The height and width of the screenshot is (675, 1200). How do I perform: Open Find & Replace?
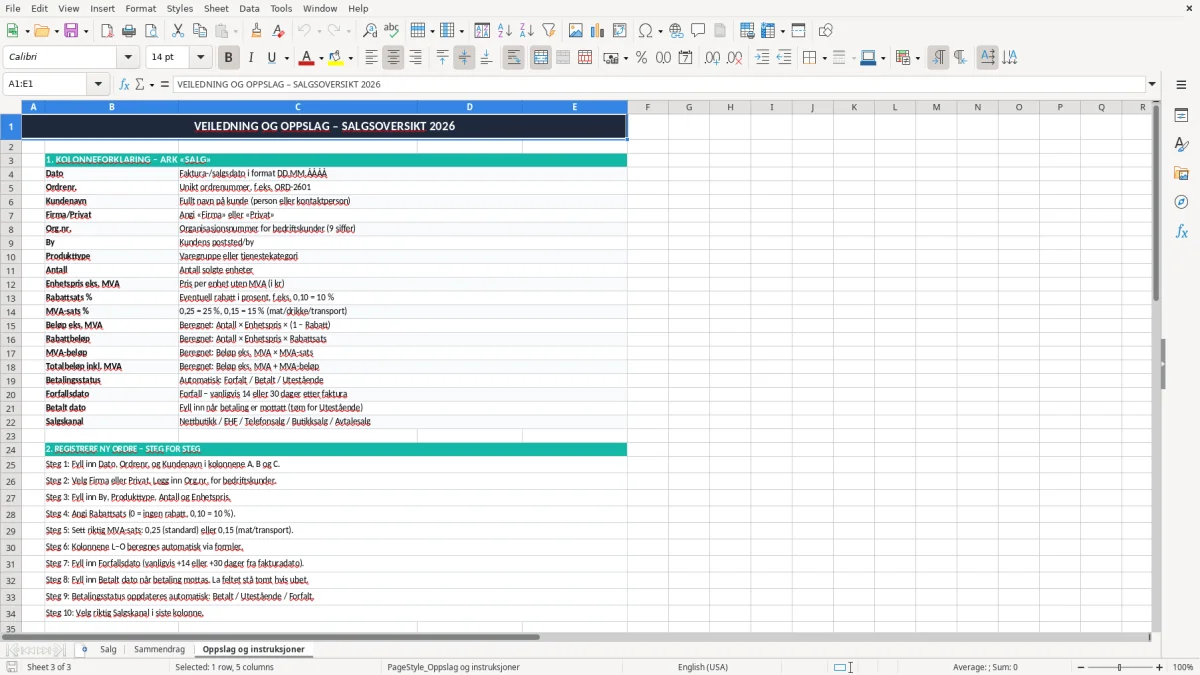point(370,31)
